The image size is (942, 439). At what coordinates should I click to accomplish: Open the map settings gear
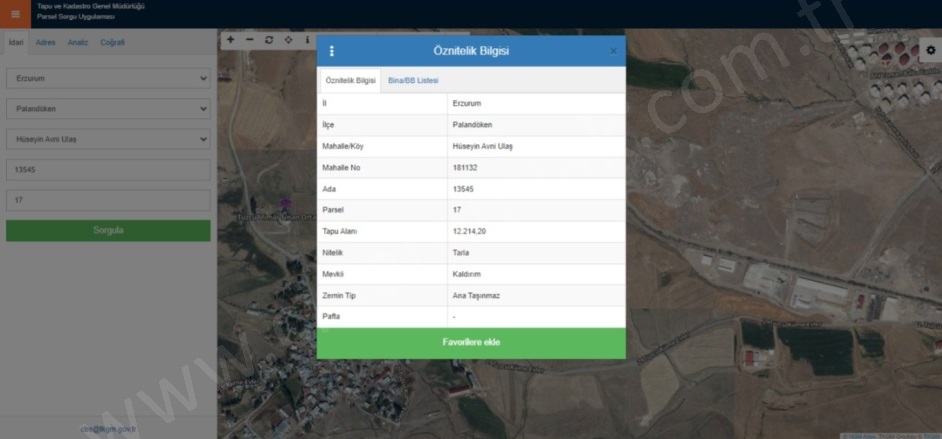point(929,50)
